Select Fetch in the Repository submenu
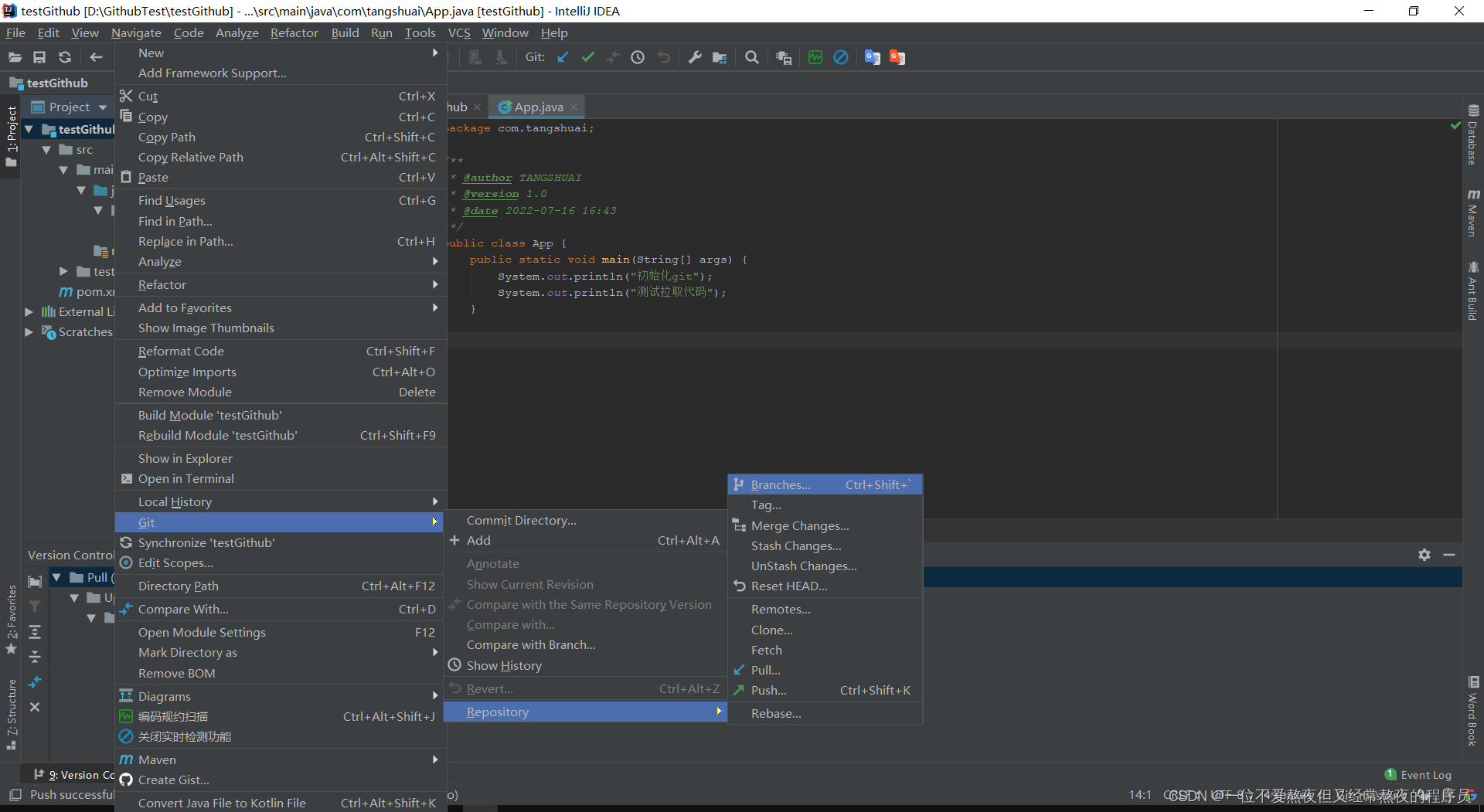This screenshot has width=1484, height=812. [x=825, y=650]
